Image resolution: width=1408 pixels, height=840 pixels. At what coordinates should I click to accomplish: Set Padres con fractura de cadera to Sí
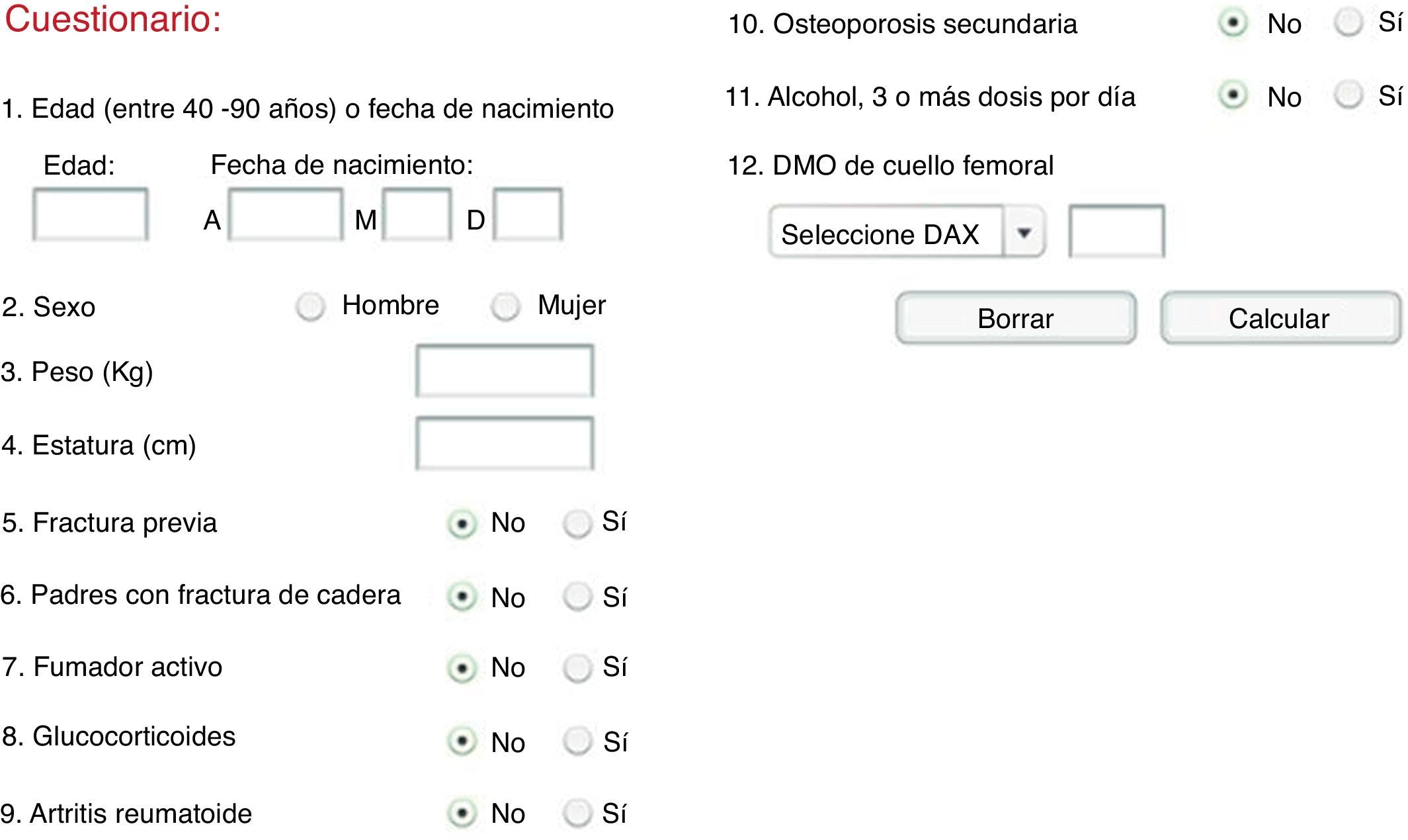pyautogui.click(x=577, y=597)
